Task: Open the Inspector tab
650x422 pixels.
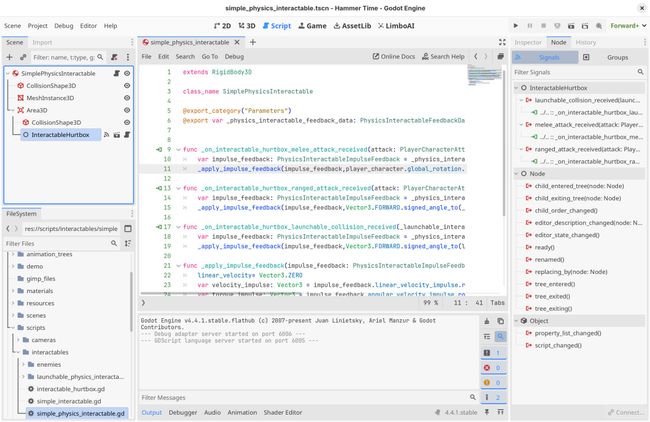Action: [528, 42]
